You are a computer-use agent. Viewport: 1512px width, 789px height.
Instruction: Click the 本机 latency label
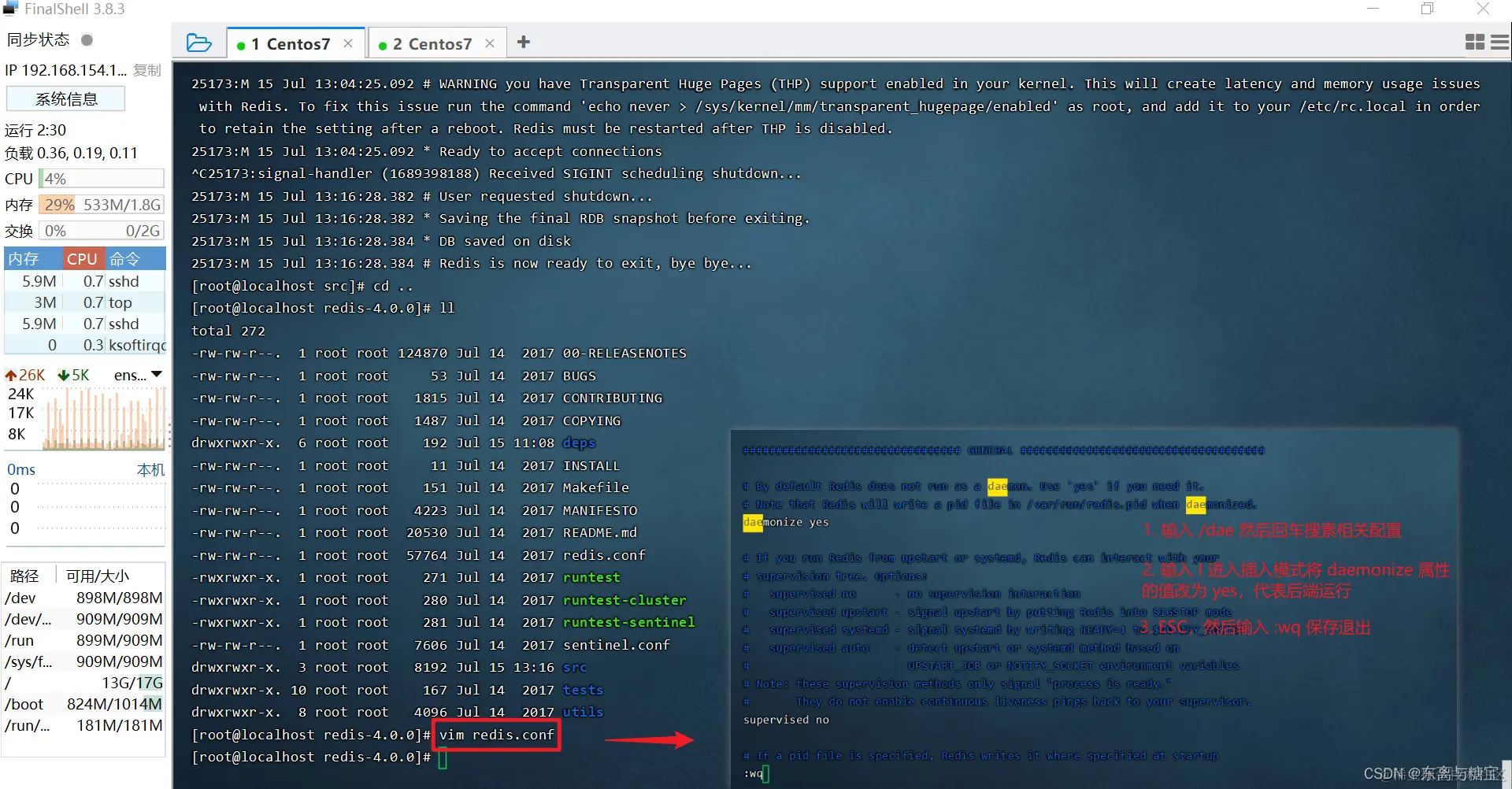pos(150,470)
